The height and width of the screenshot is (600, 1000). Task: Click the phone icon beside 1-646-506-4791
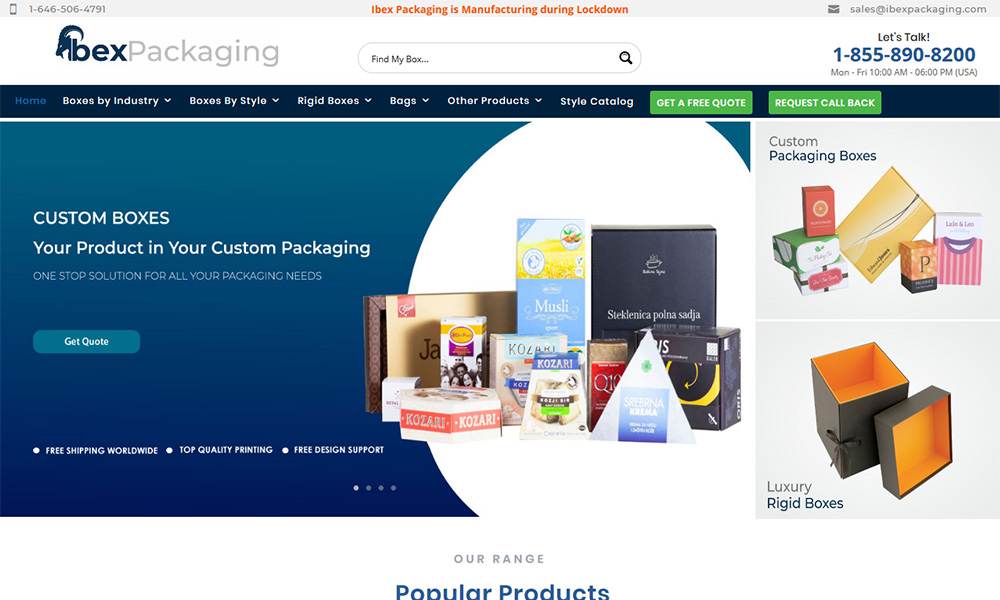coord(13,9)
